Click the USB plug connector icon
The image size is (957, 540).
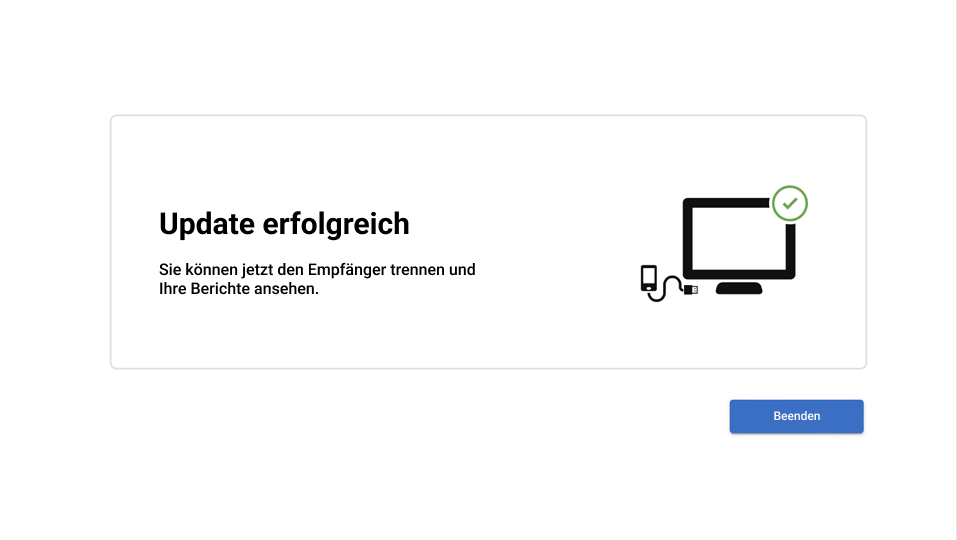[x=691, y=290]
